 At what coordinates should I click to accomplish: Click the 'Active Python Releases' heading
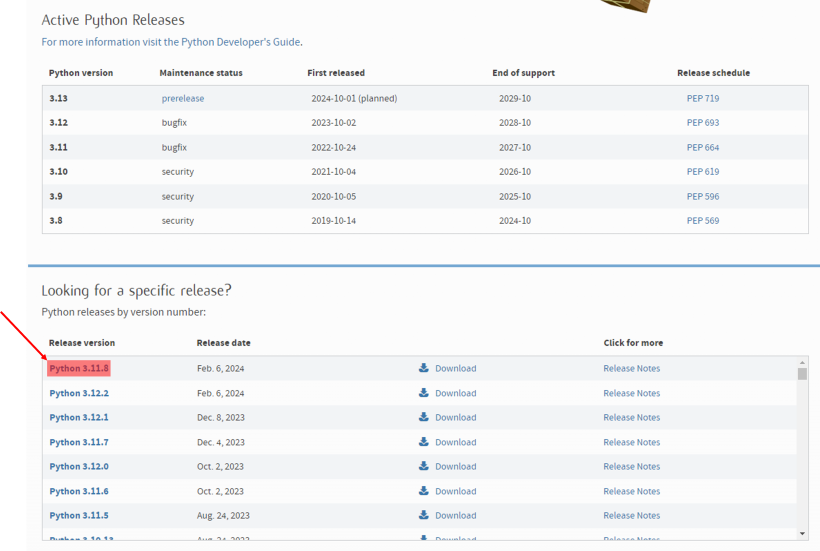[x=113, y=20]
